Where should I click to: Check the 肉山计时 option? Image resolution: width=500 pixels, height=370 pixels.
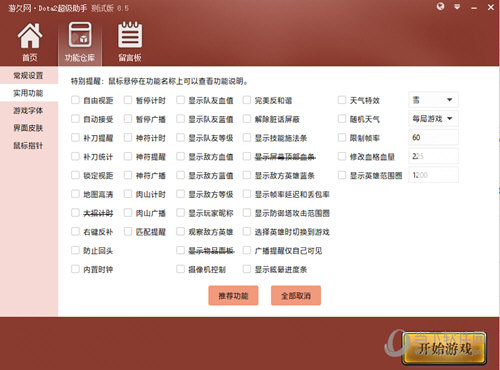(128, 194)
